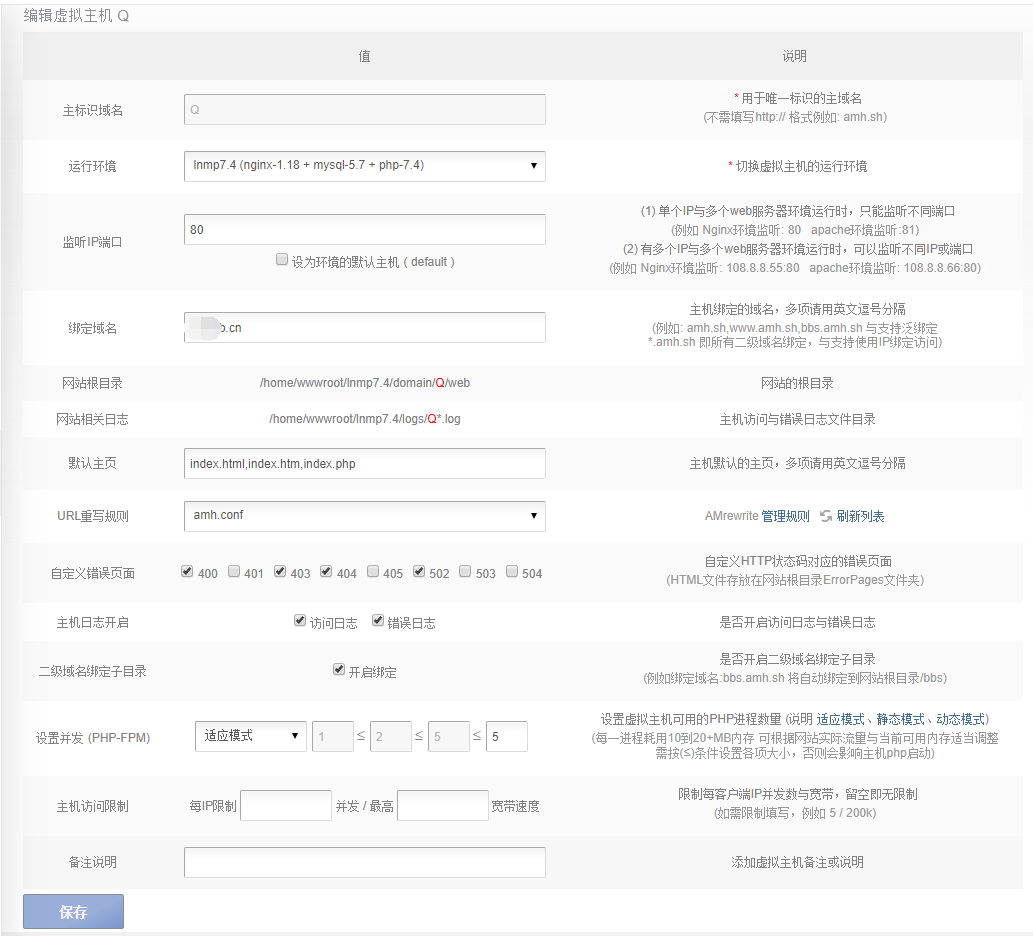The width and height of the screenshot is (1033, 936).
Task: Focus the 绑定域名 input field
Action: coord(364,327)
